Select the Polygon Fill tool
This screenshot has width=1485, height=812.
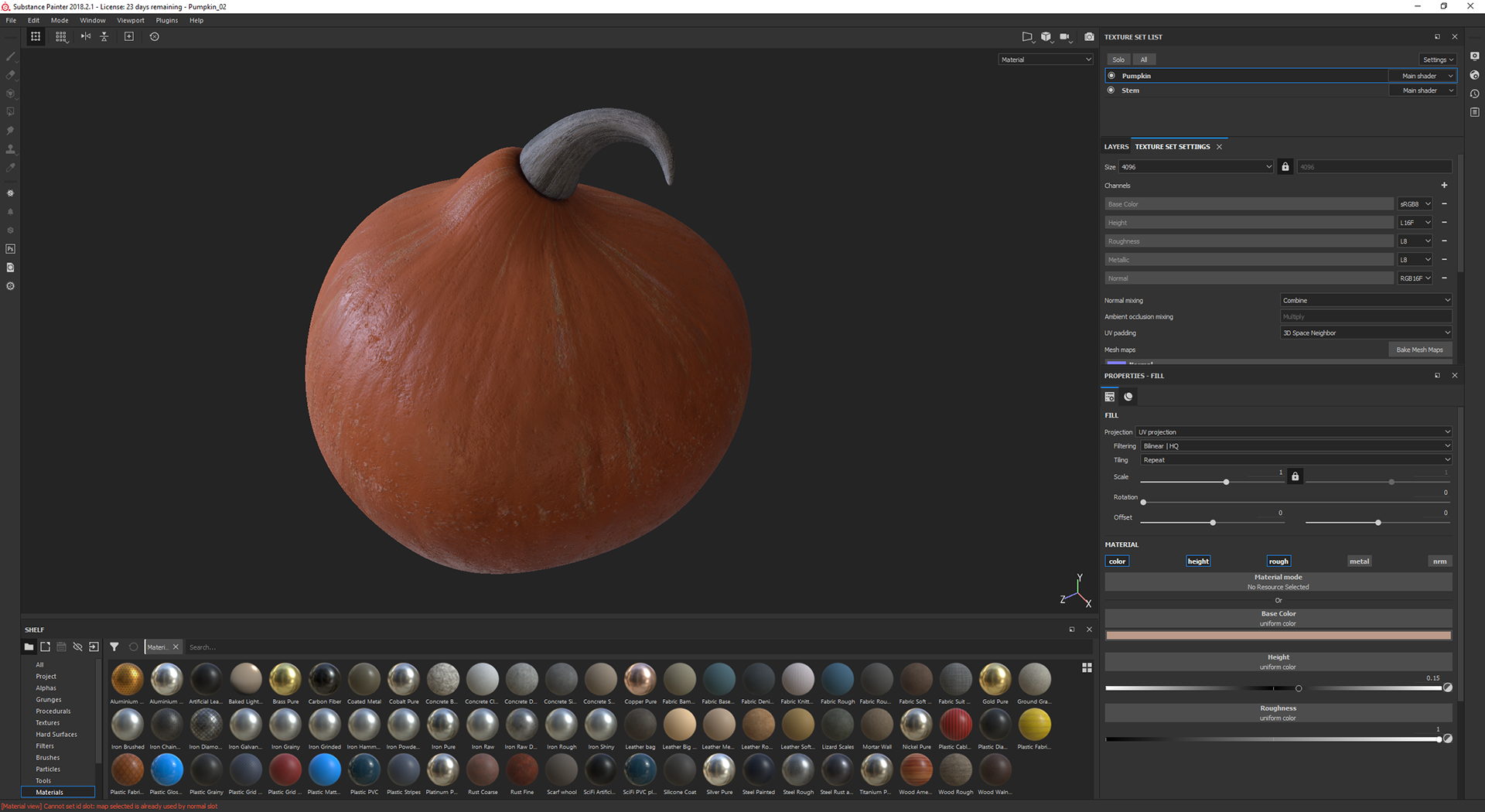coord(11,112)
